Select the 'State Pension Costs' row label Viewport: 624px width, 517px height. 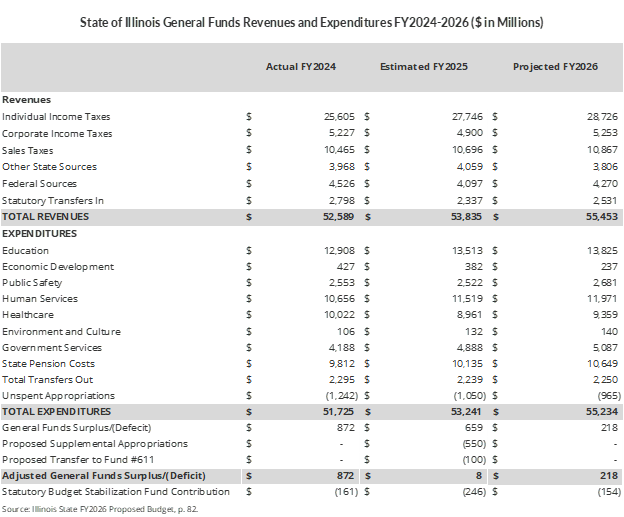(49, 364)
